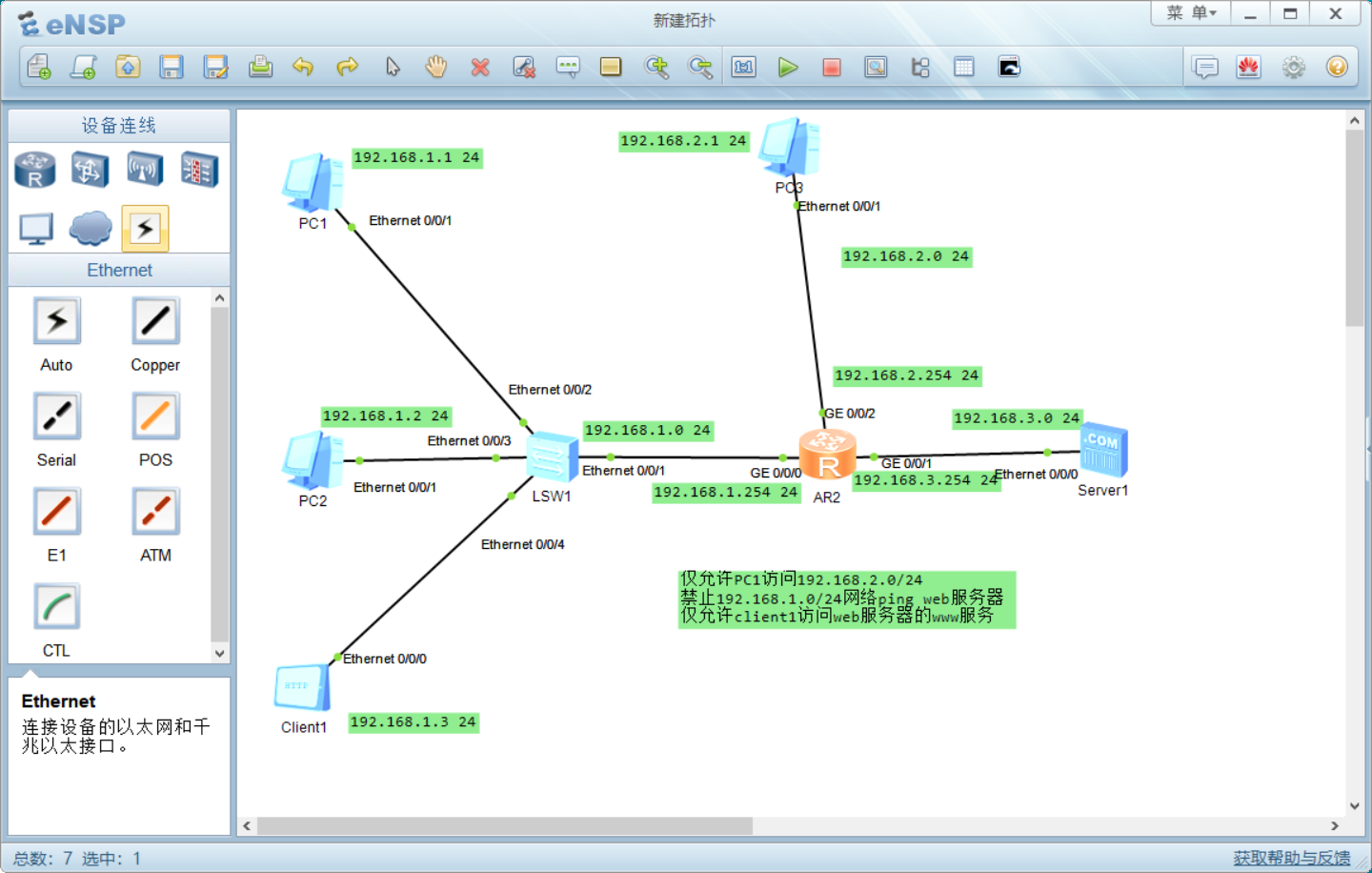This screenshot has height=873, width=1372.
Task: Select the PC3 device on canvas
Action: click(790, 147)
